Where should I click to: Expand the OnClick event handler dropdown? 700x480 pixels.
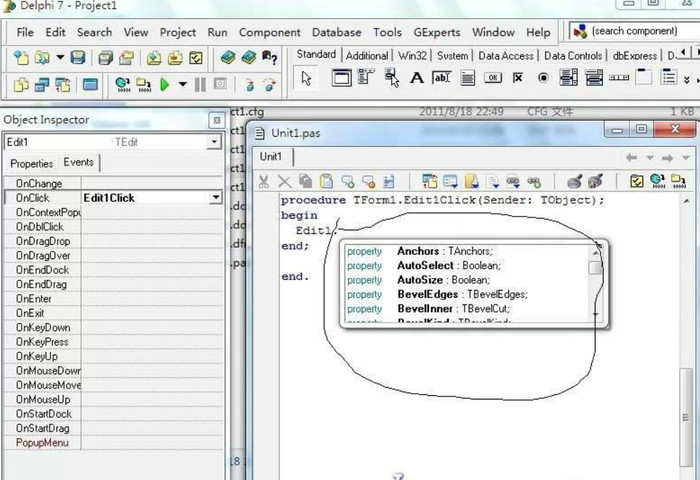coord(214,198)
